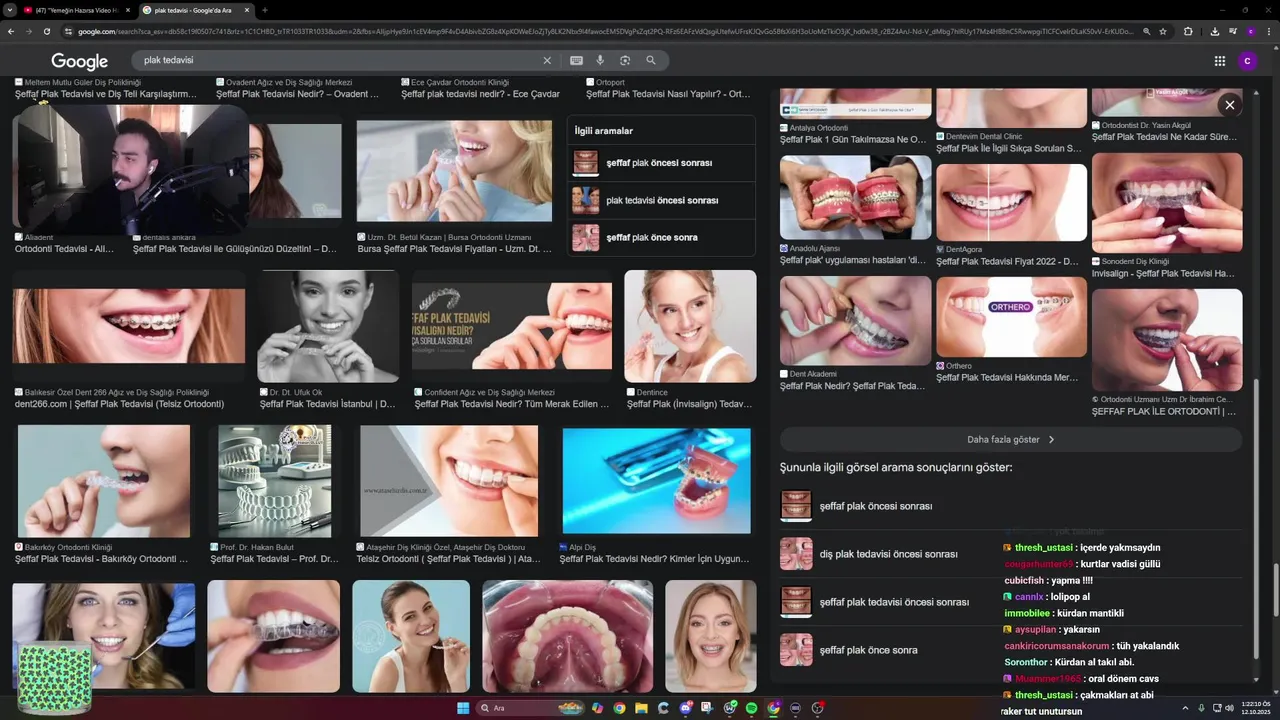The image size is (1280, 720).
Task: Open Google Lens image search
Action: (x=625, y=60)
